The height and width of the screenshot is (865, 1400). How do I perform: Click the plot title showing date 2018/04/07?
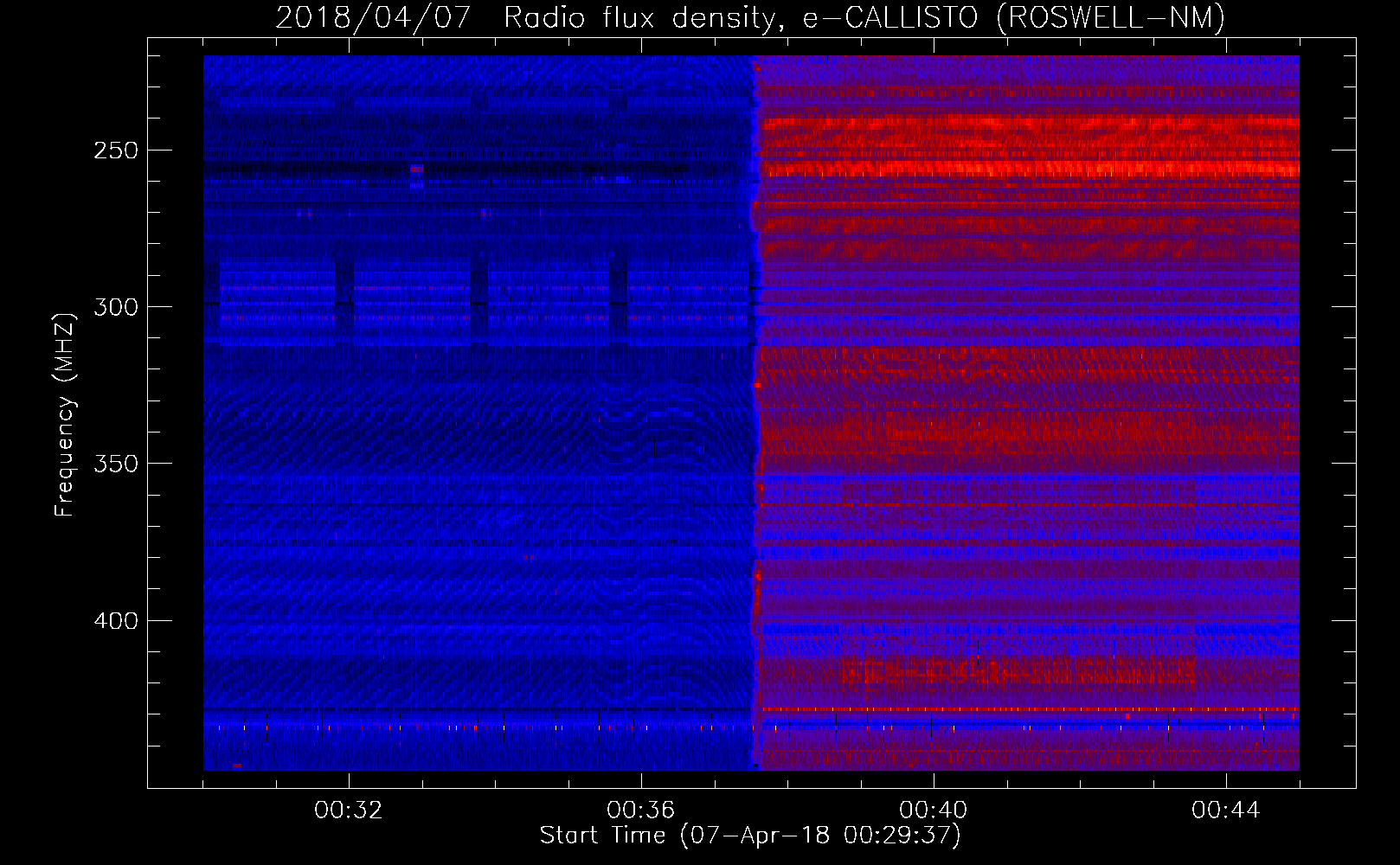pos(750,17)
